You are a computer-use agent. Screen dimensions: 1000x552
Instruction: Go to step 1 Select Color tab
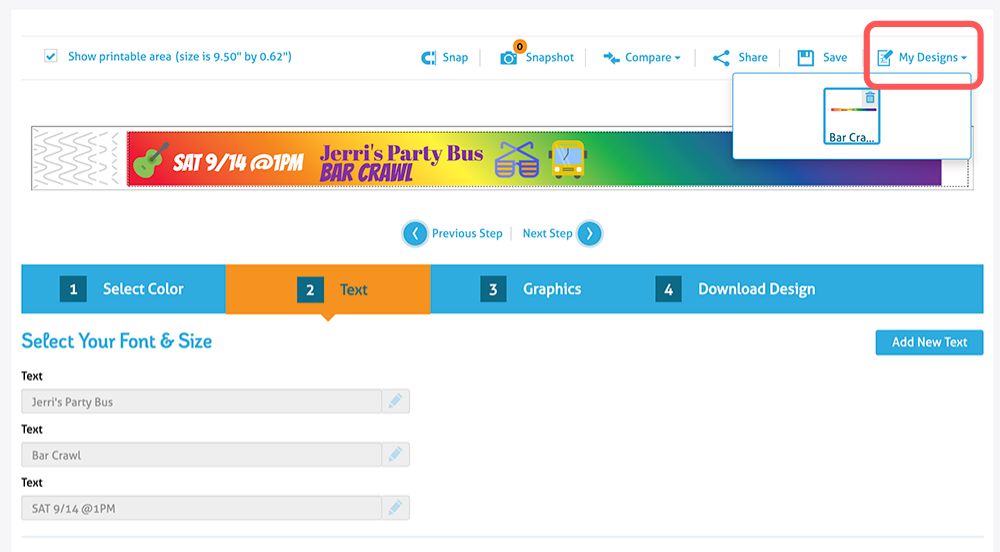pyautogui.click(x=123, y=289)
